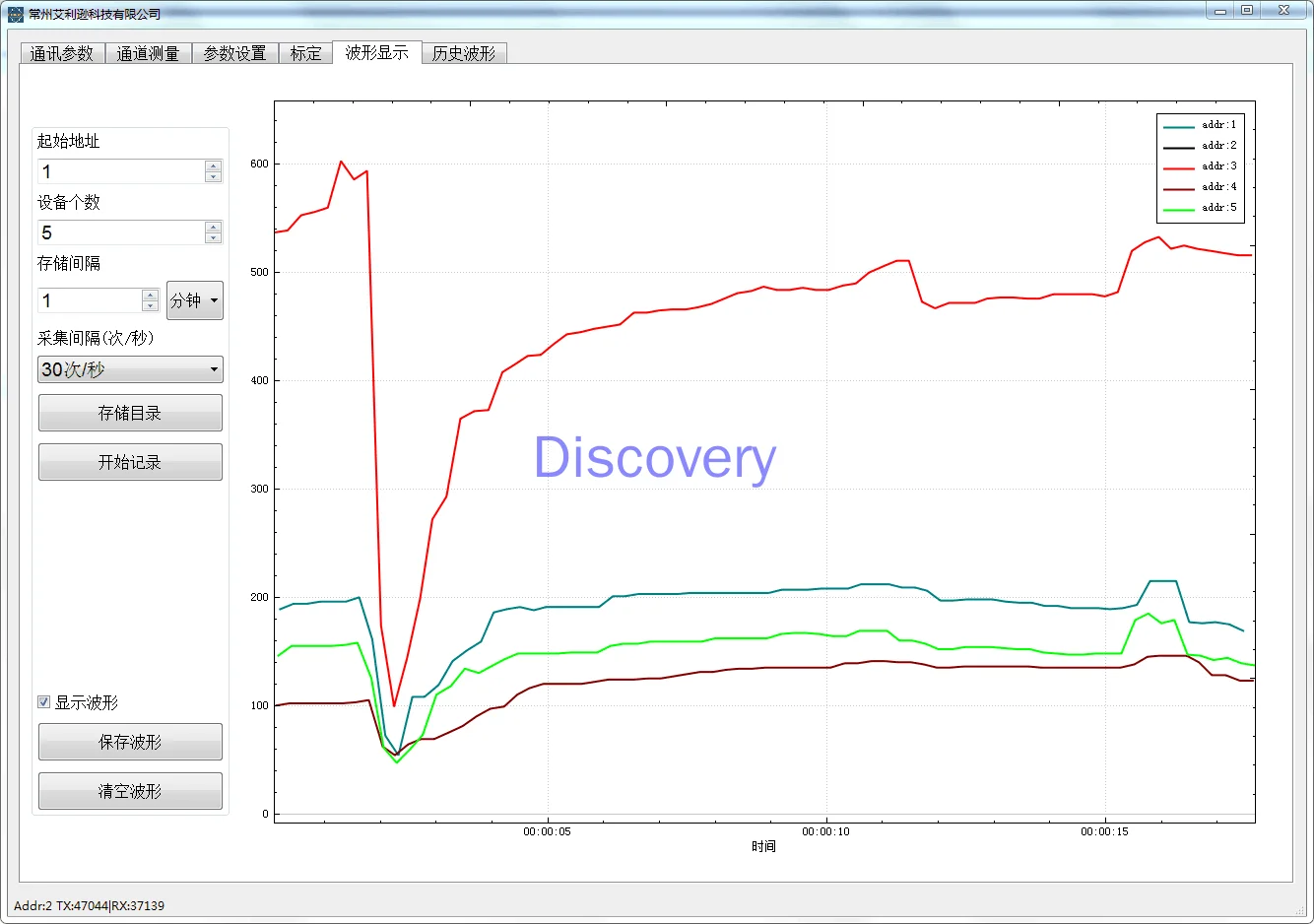Decrease the 存储间隔 value with down arrow
This screenshot has height=924, width=1314.
click(151, 306)
